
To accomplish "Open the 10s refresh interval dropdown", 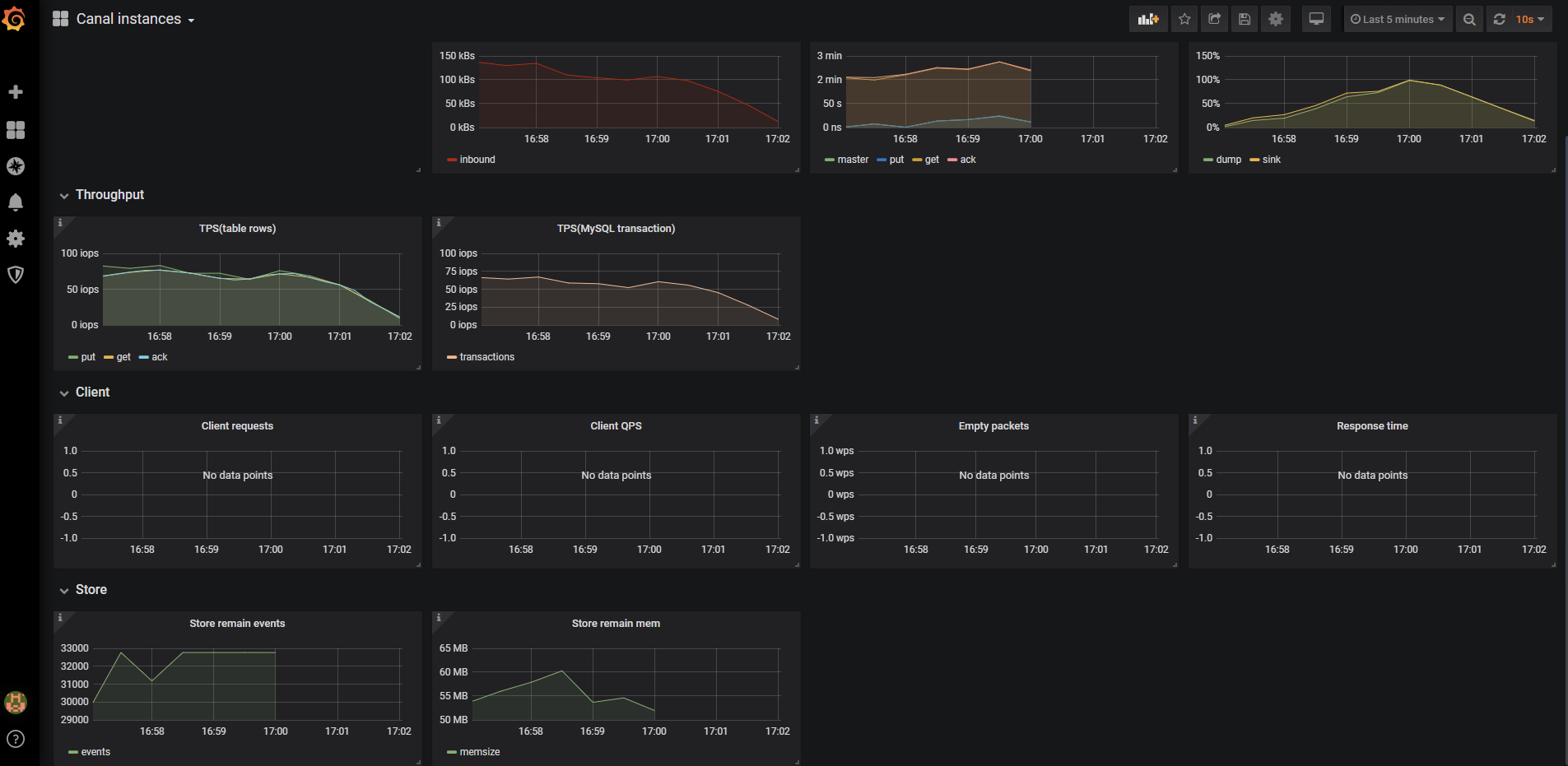I will [1530, 19].
